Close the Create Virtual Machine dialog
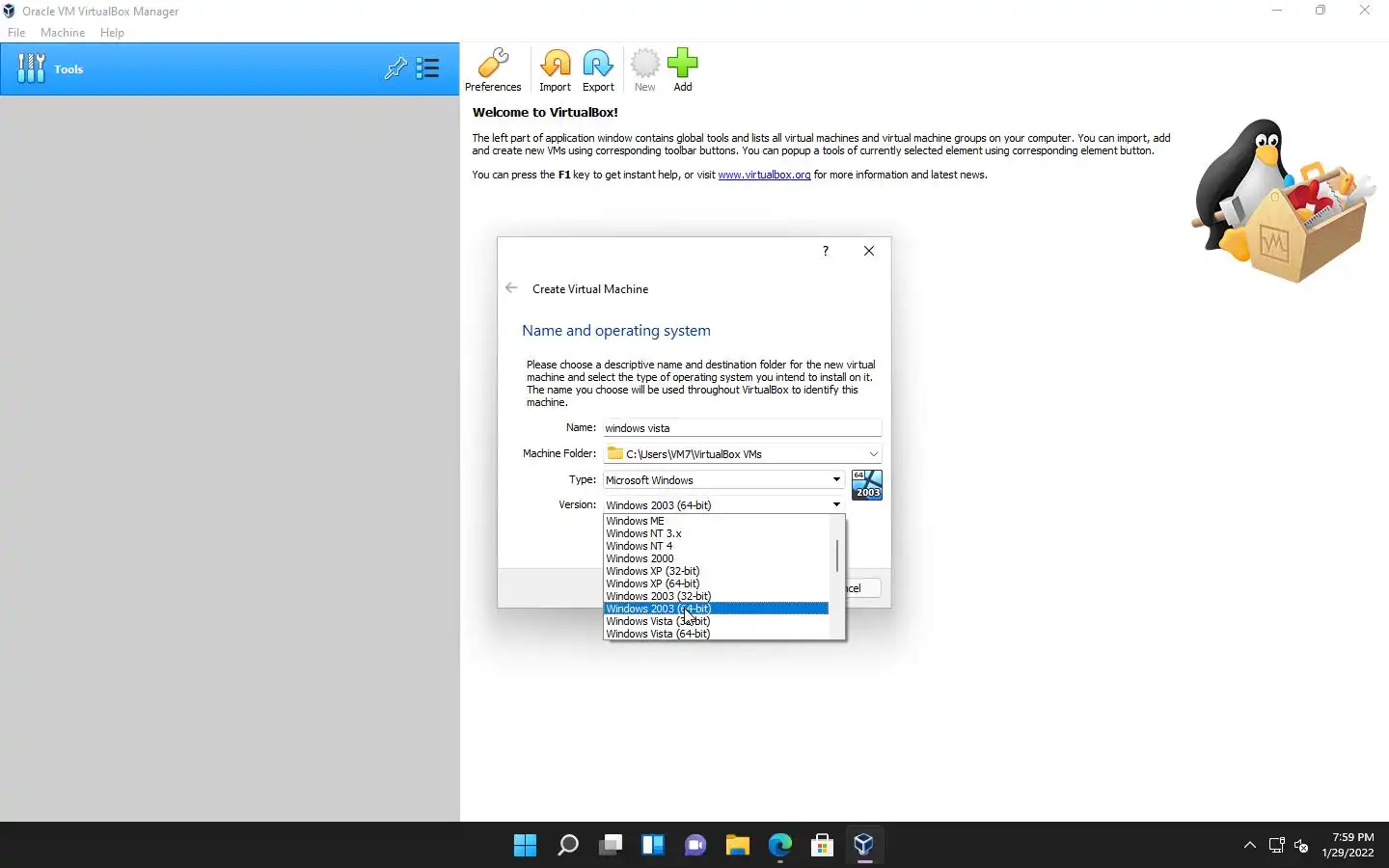This screenshot has height=868, width=1389. click(x=869, y=251)
